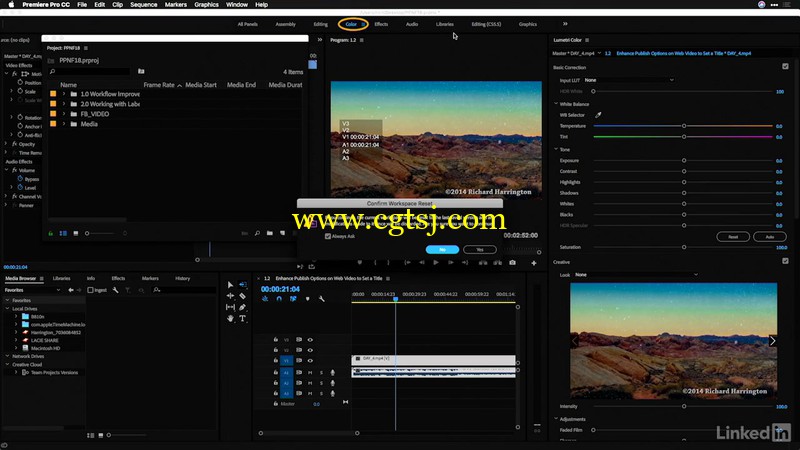Collapse the Tone section
The image size is (800, 450).
tap(556, 149)
